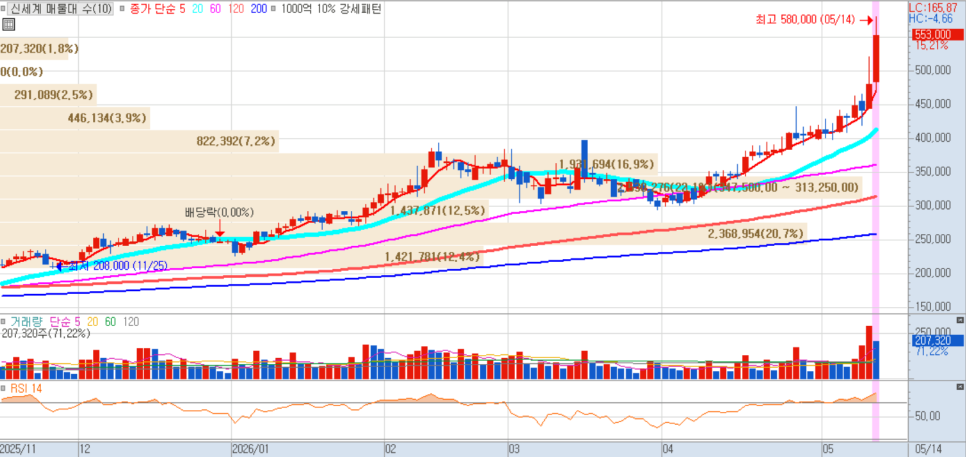The height and width of the screenshot is (457, 966).
Task: Click the square marker before 1000억 10% 강세패턴
Action: pyautogui.click(x=273, y=9)
